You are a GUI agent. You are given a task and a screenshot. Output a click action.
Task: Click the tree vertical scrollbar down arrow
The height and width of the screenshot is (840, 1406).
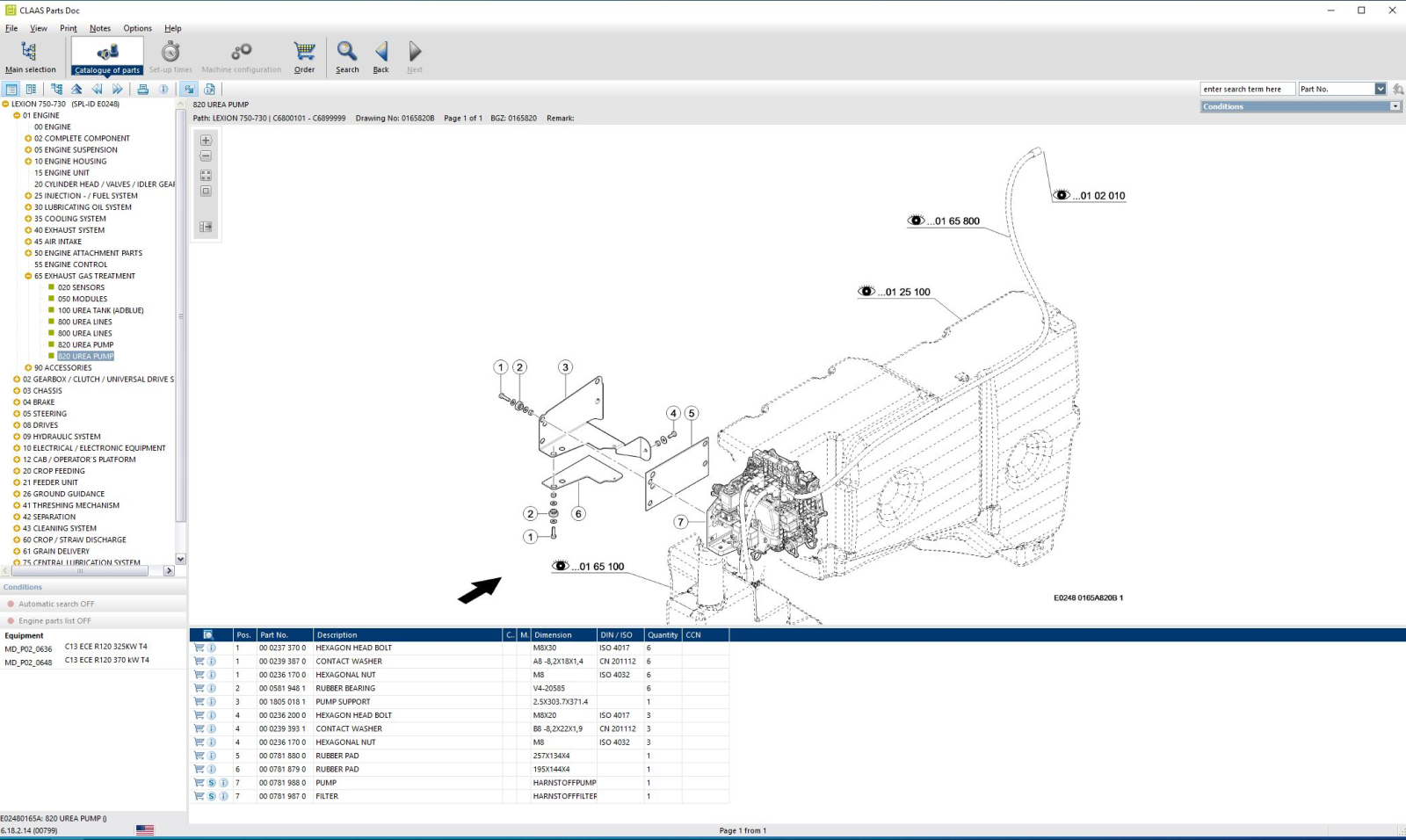coord(181,559)
